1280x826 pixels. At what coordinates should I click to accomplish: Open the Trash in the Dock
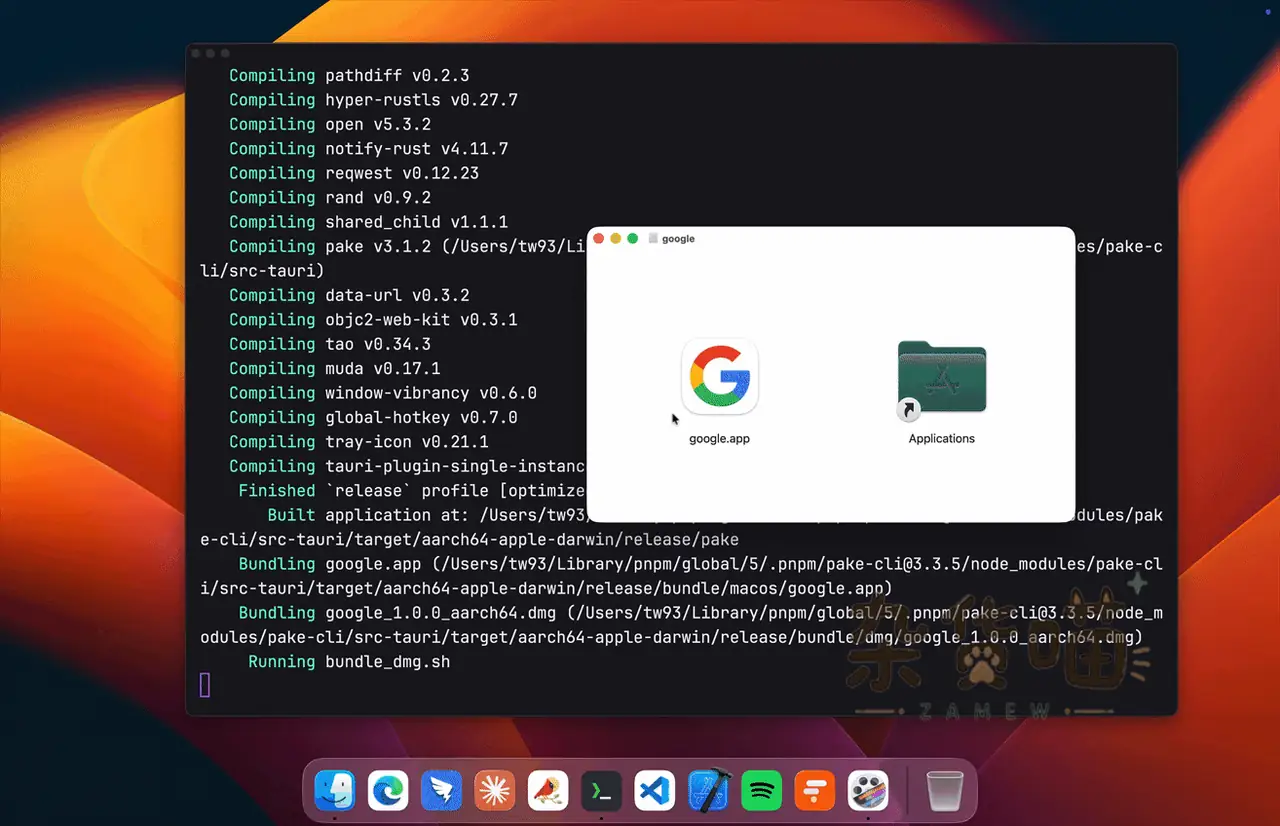pyautogui.click(x=945, y=791)
